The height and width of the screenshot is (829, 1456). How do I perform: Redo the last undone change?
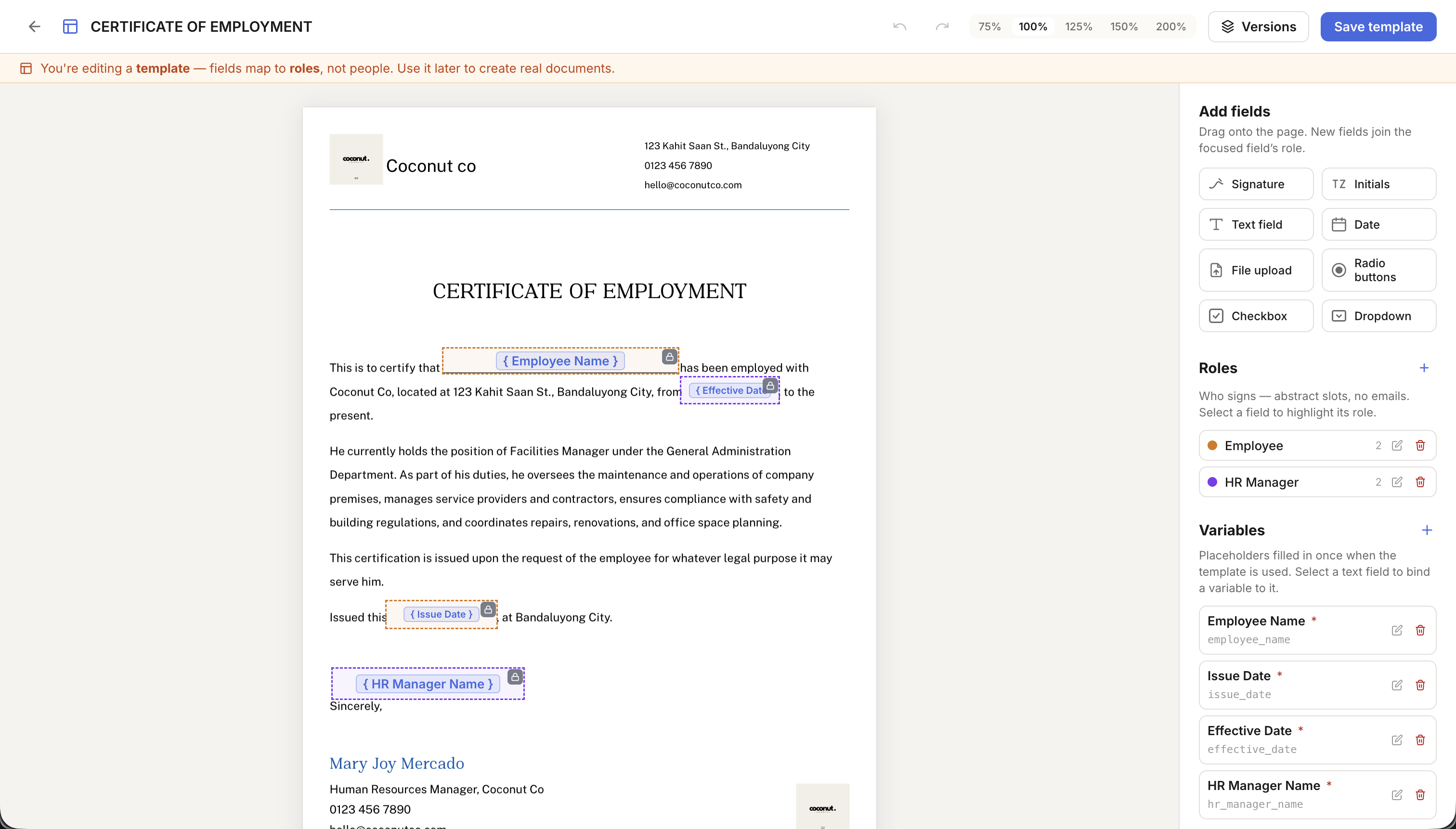pos(942,27)
